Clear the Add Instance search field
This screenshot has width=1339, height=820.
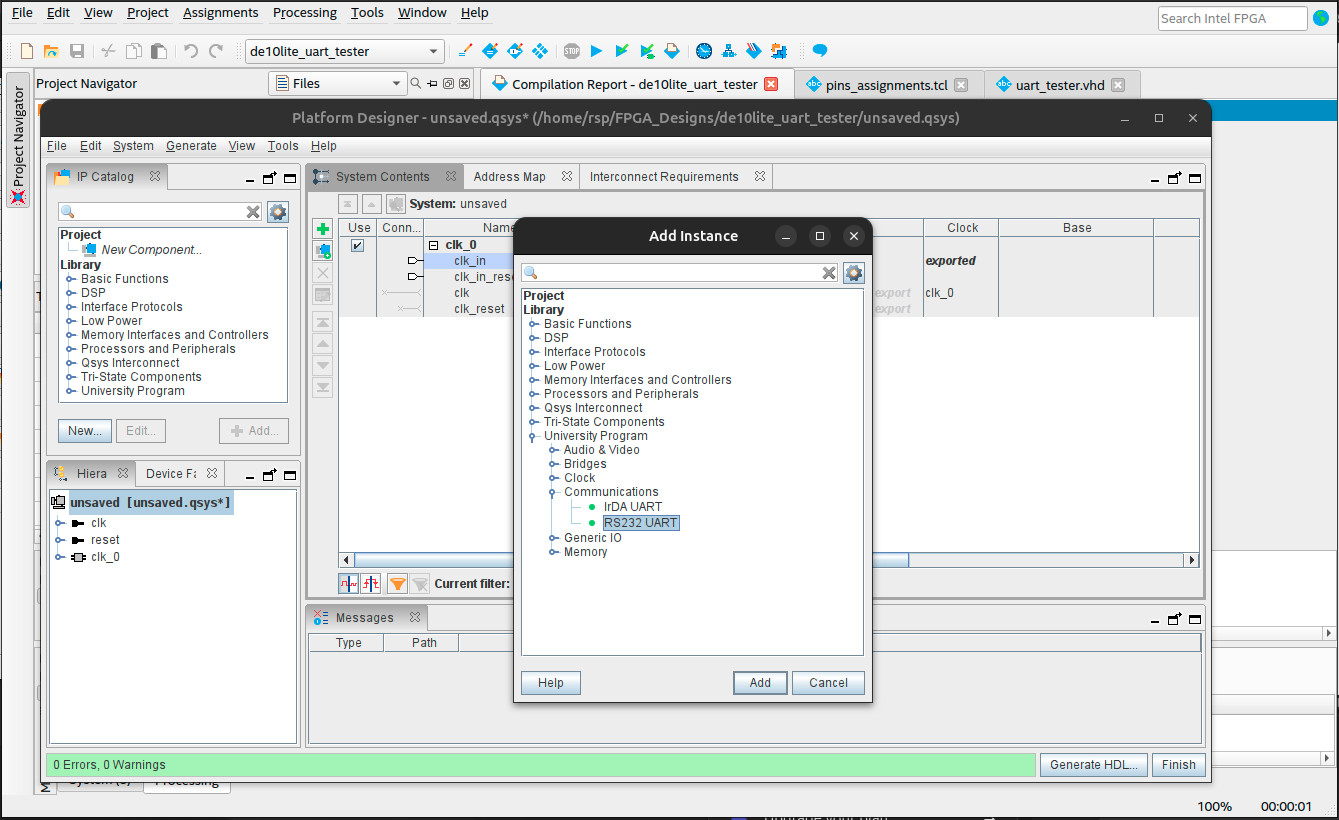tap(829, 273)
